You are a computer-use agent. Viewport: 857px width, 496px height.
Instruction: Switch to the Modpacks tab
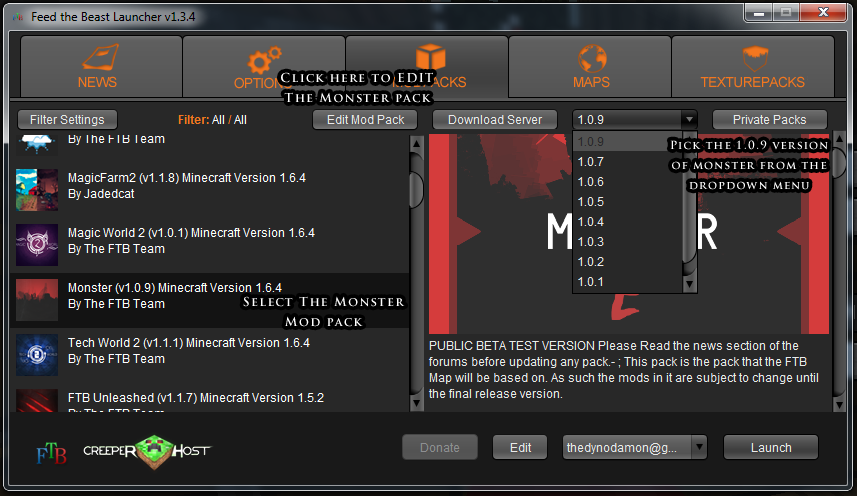pos(427,67)
